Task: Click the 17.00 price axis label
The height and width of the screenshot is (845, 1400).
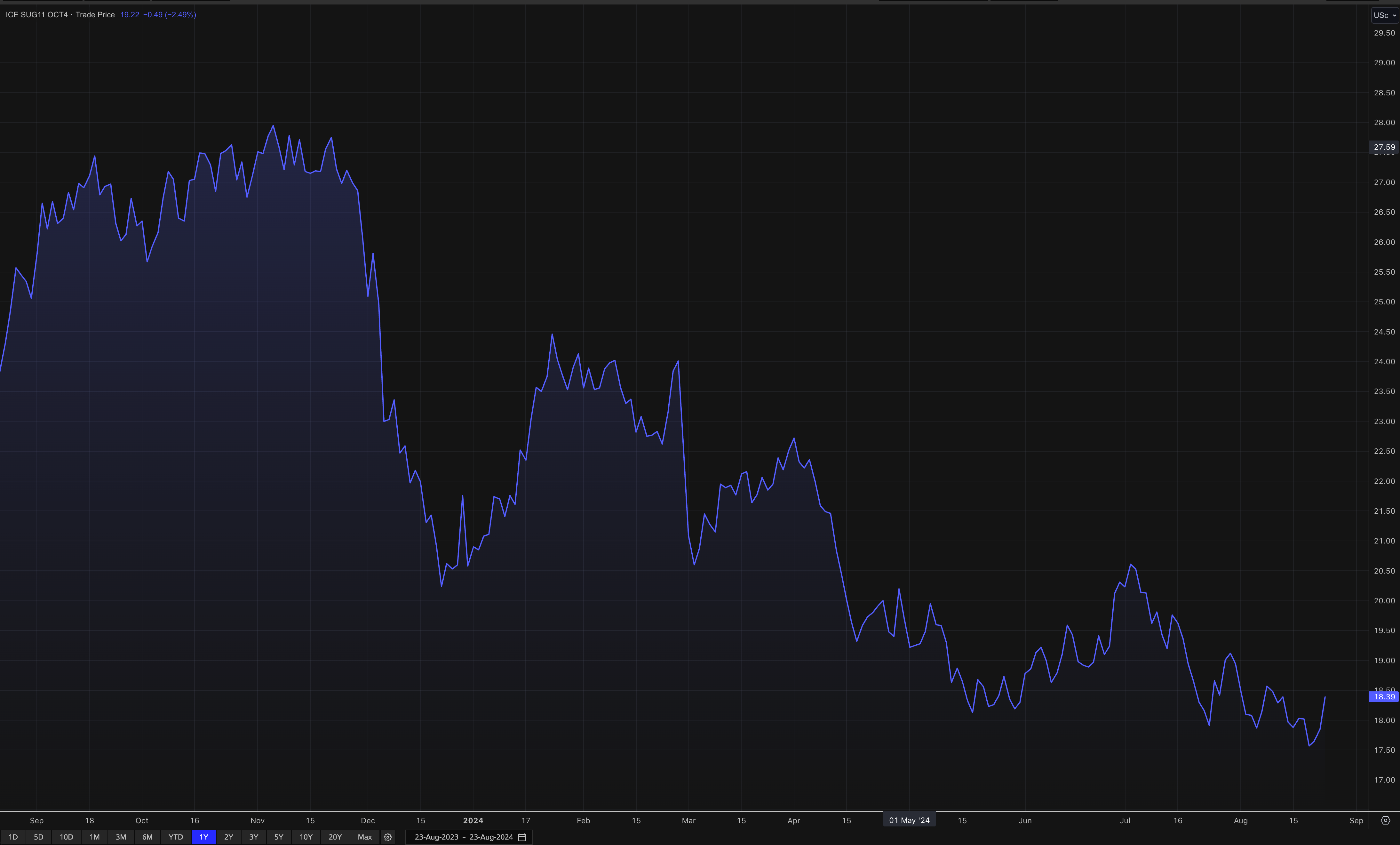Action: (x=1384, y=780)
